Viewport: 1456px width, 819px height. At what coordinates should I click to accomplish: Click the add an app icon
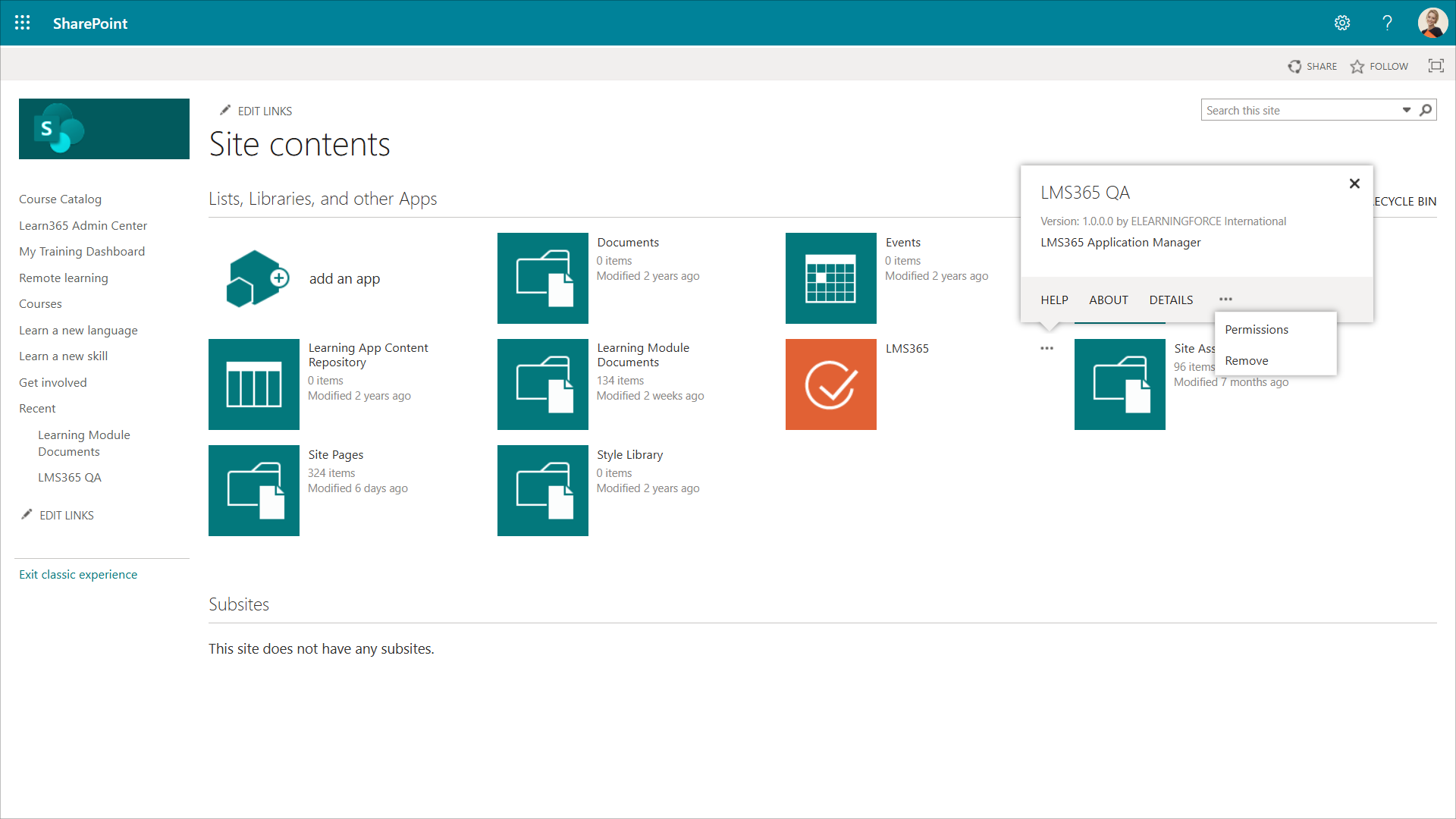pyautogui.click(x=257, y=278)
